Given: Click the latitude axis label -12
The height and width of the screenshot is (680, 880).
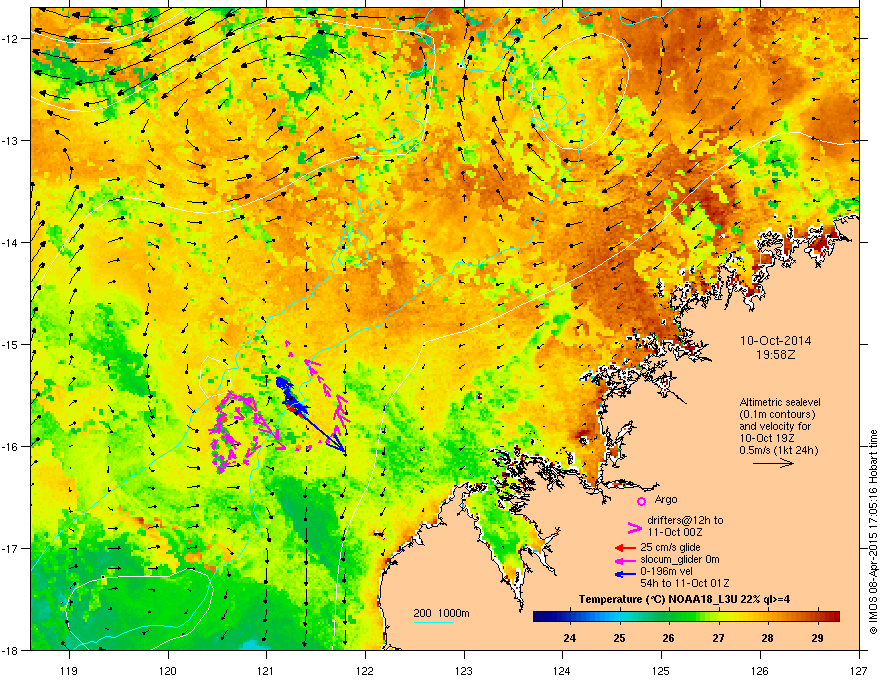Looking at the screenshot, I should click(x=11, y=38).
